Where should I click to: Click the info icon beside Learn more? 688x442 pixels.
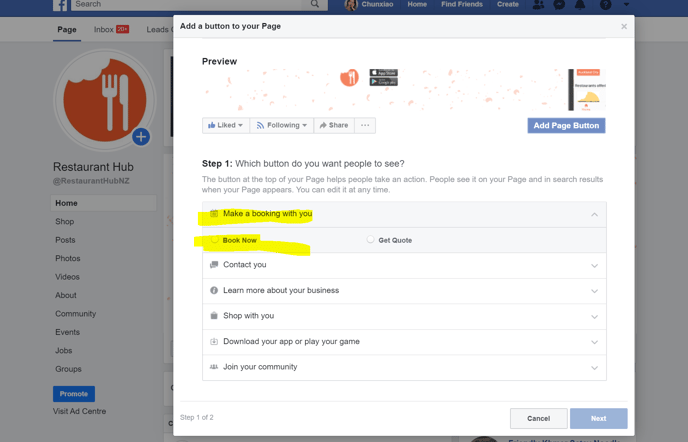click(214, 291)
